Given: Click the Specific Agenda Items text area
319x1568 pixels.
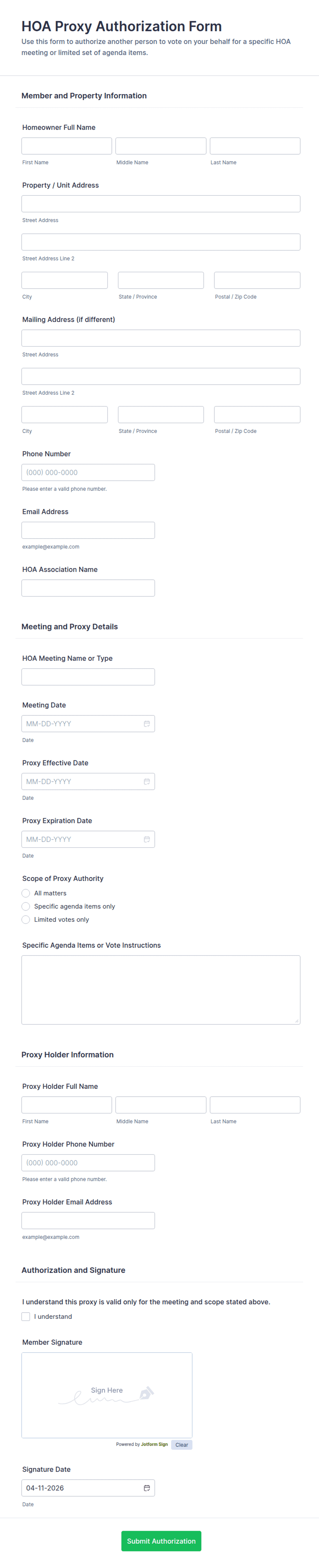Looking at the screenshot, I should point(161,990).
